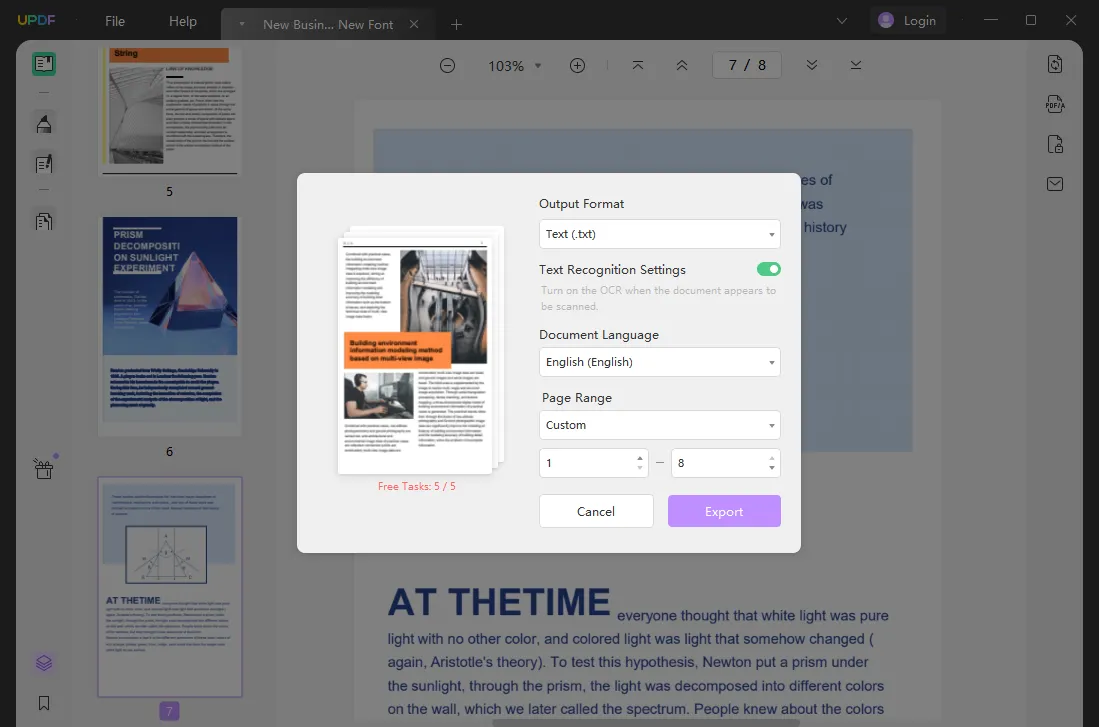
Task: Click the Document Language label
Action: [599, 334]
